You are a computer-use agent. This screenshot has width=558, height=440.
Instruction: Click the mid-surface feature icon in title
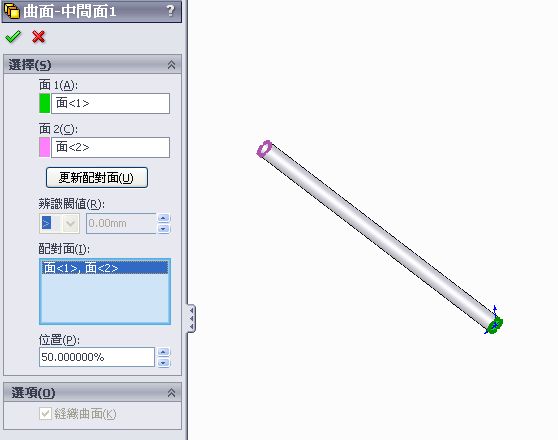pyautogui.click(x=12, y=11)
